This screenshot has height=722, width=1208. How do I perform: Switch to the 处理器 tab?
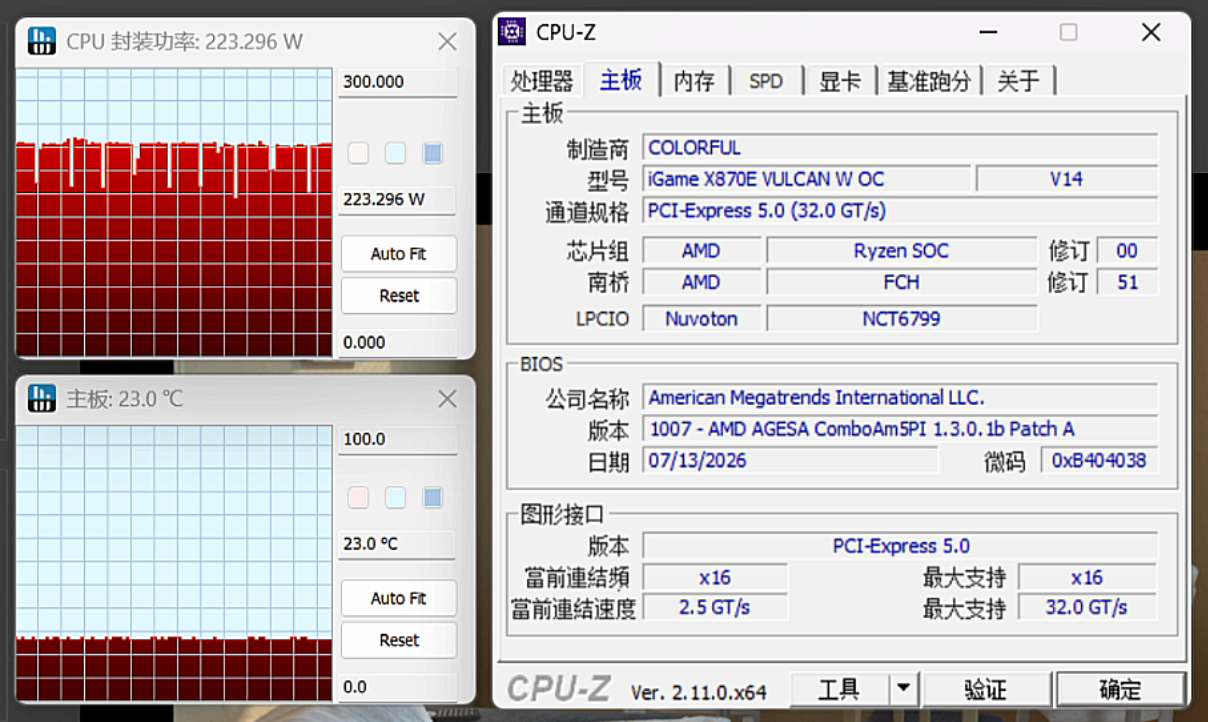point(542,81)
